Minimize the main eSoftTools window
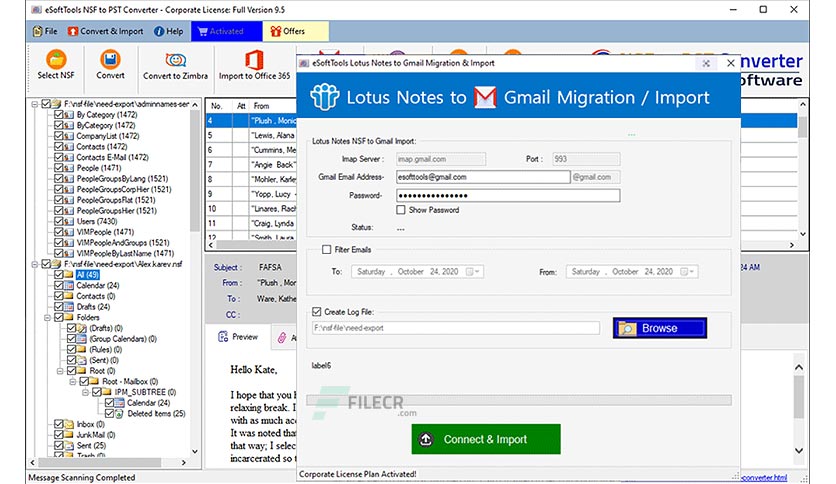This screenshot has height=484, width=836. tap(734, 10)
